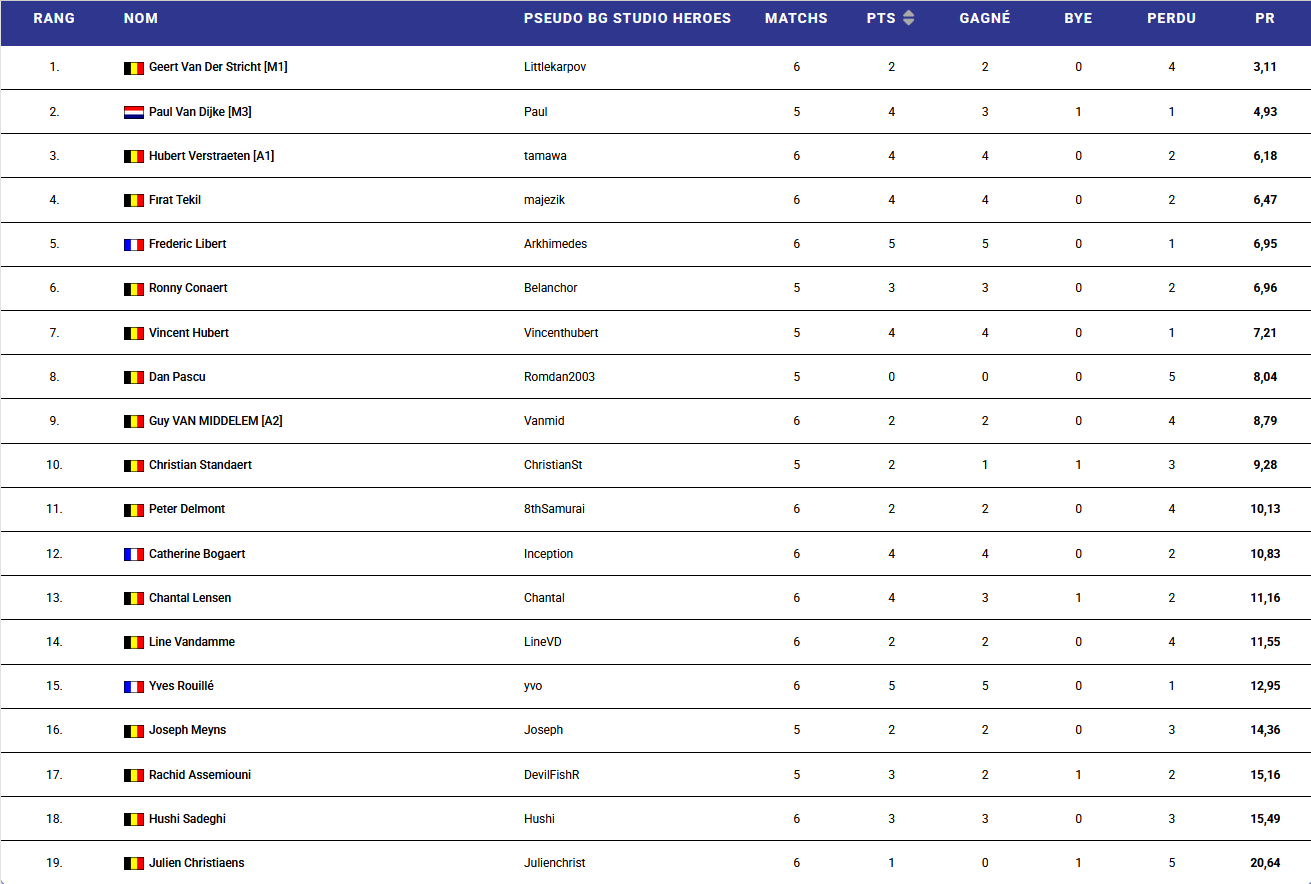This screenshot has height=884, width=1311.
Task: Click Belgian flag next to Dan Pascu
Action: point(134,378)
